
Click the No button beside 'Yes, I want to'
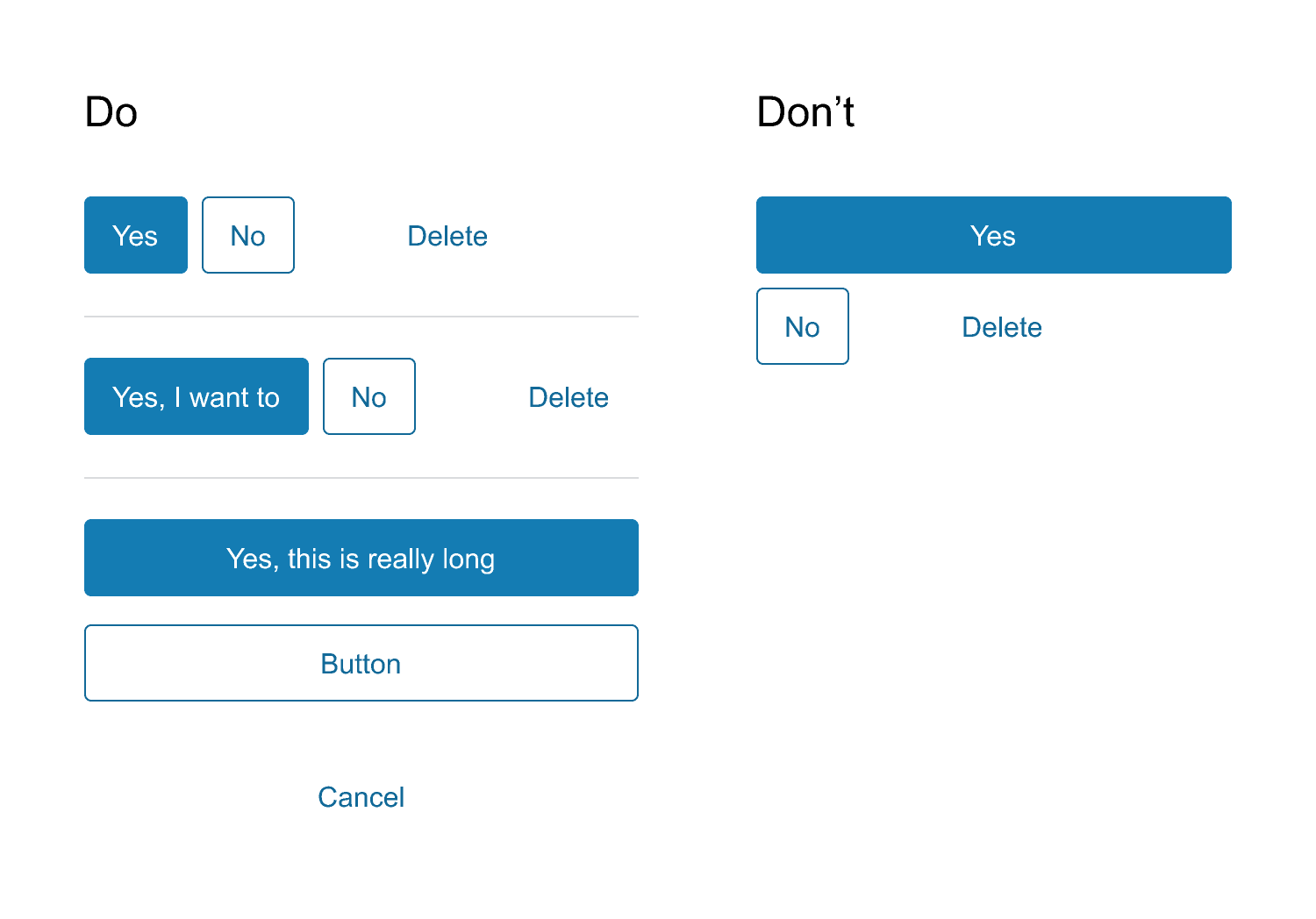(368, 396)
